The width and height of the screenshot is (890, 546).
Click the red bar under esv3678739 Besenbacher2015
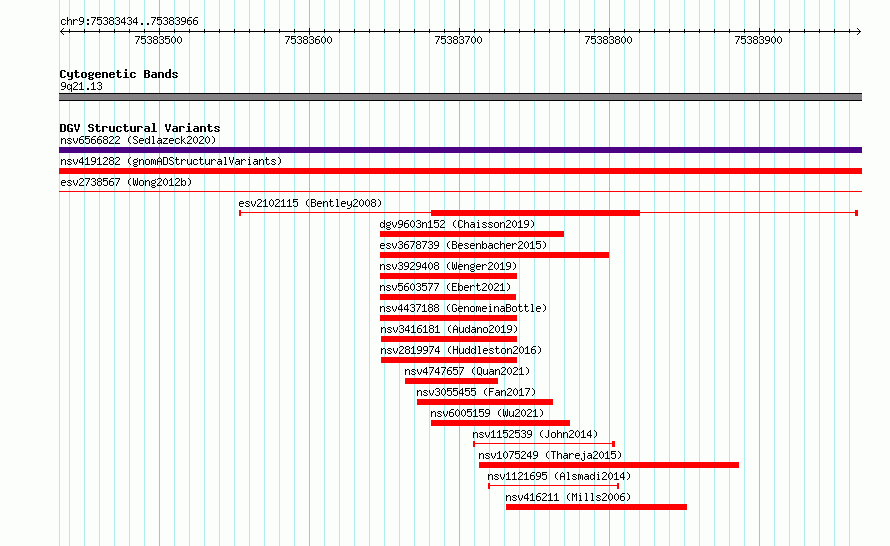tap(494, 255)
